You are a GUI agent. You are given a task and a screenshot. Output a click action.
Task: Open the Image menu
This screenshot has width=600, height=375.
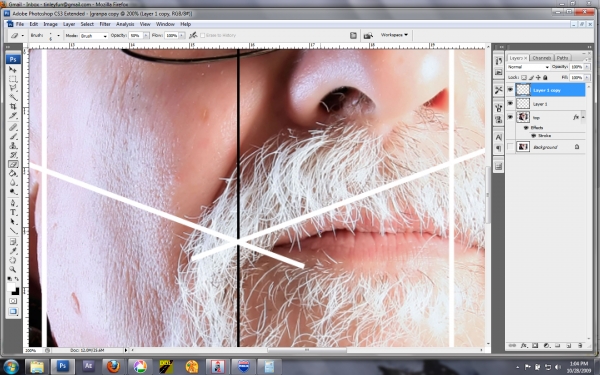pyautogui.click(x=50, y=24)
